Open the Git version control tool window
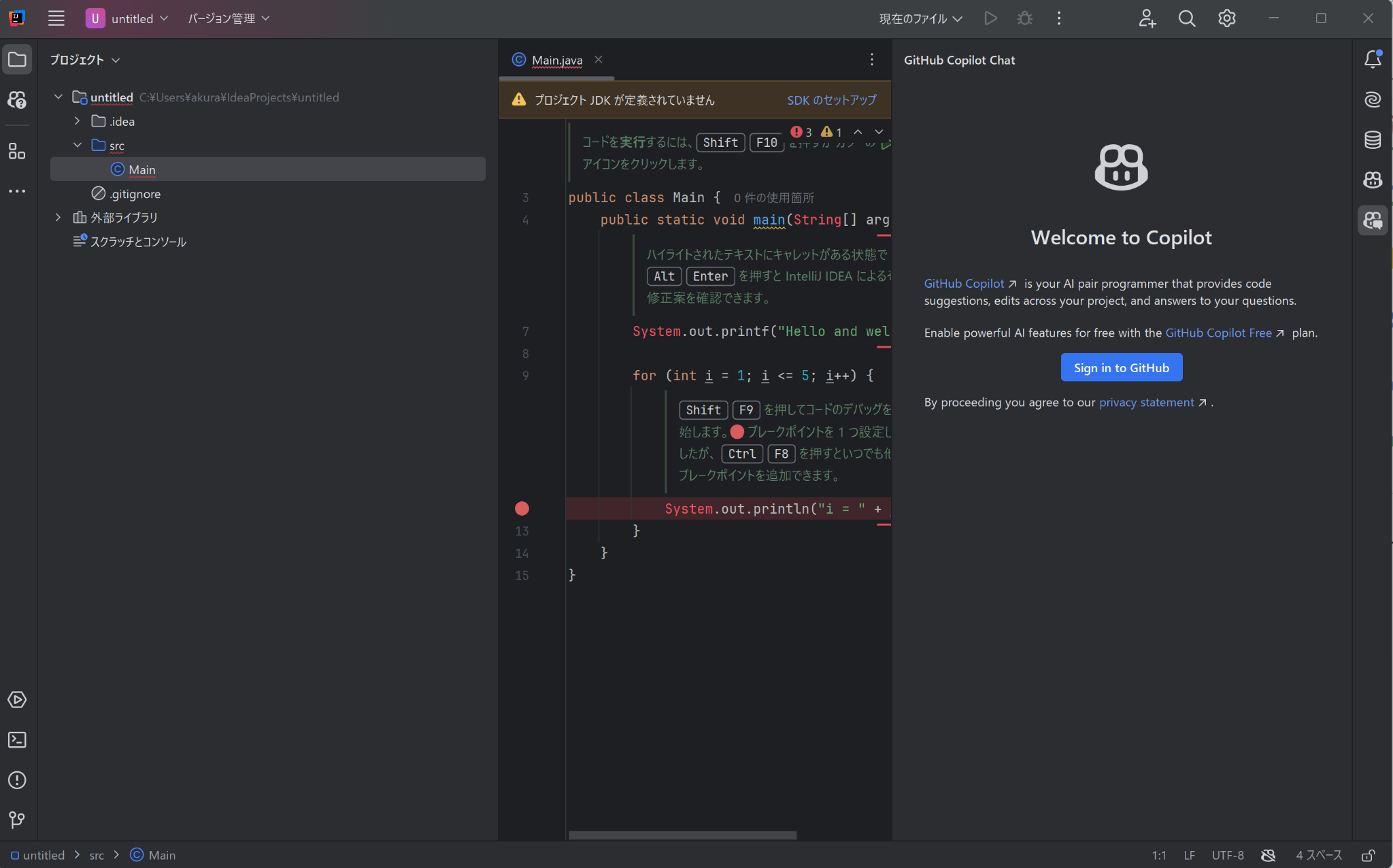 click(17, 820)
